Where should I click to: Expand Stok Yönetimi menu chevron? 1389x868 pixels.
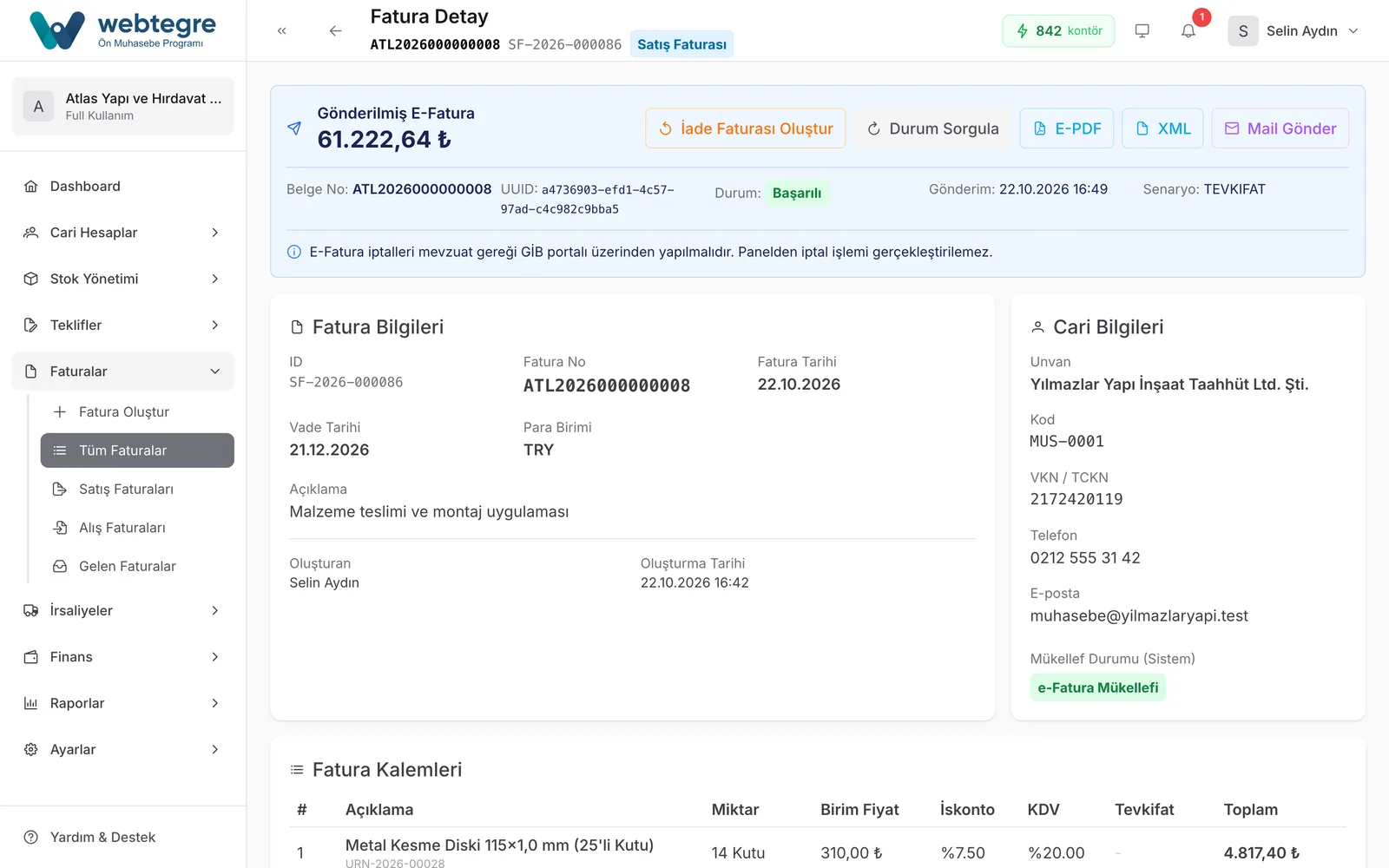[x=215, y=279]
